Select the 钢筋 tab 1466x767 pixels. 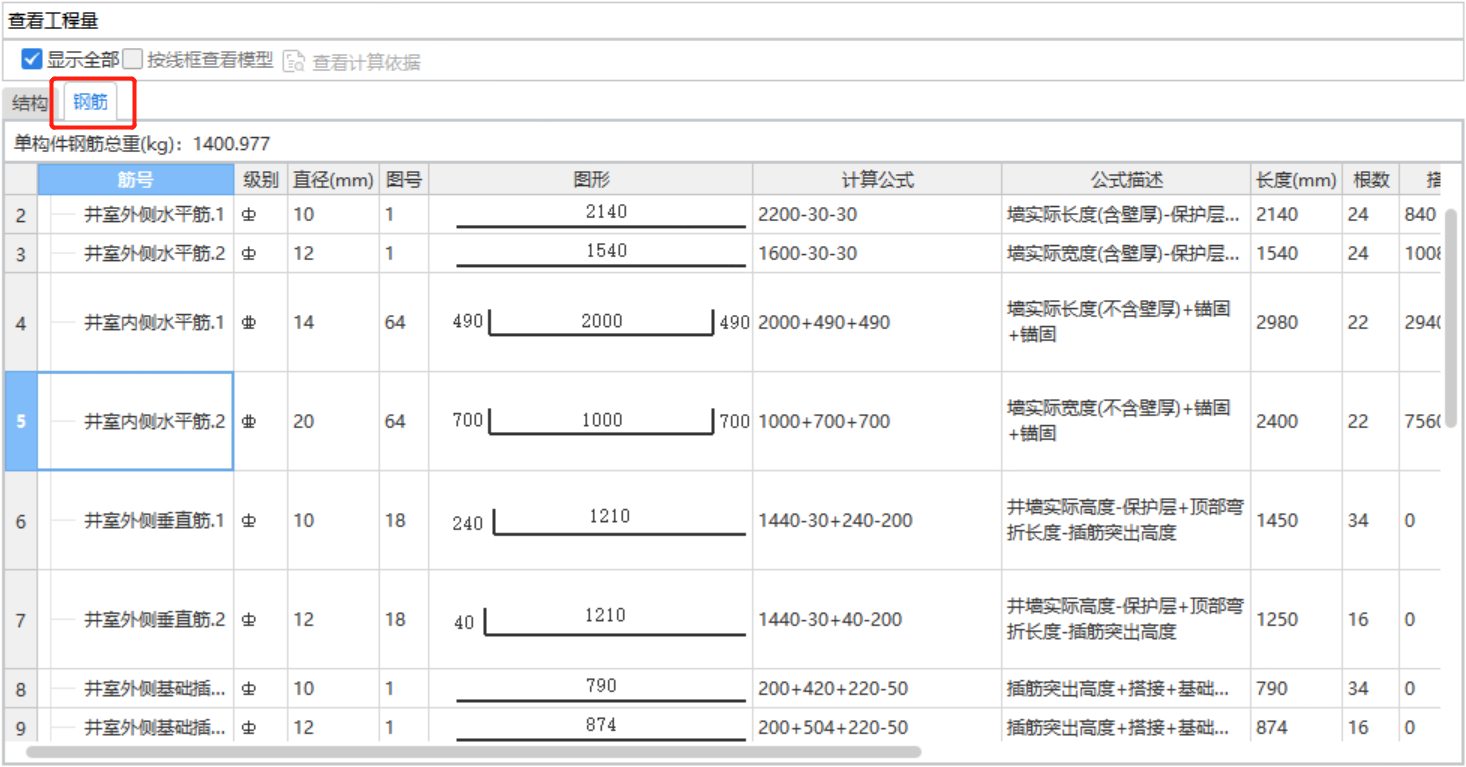click(x=90, y=102)
